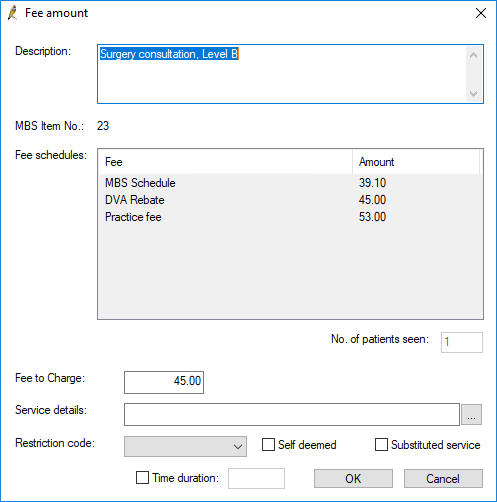Open Service details browse ellipsis button
Screen dimensions: 497x502
(471, 415)
